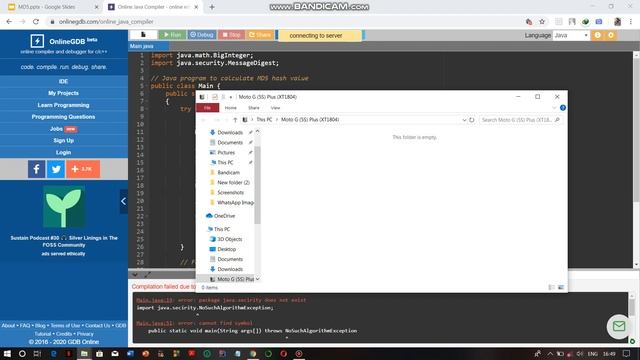Collapse the output panel with the chevron icon
This screenshot has width=640, height=360.
pos(135,274)
